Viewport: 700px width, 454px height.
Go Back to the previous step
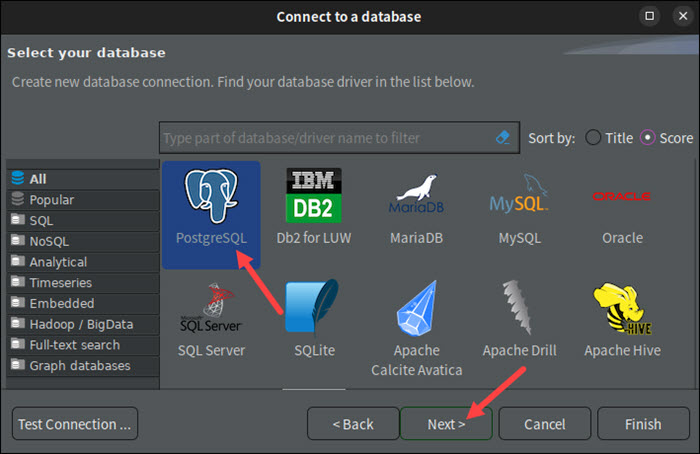tap(353, 424)
